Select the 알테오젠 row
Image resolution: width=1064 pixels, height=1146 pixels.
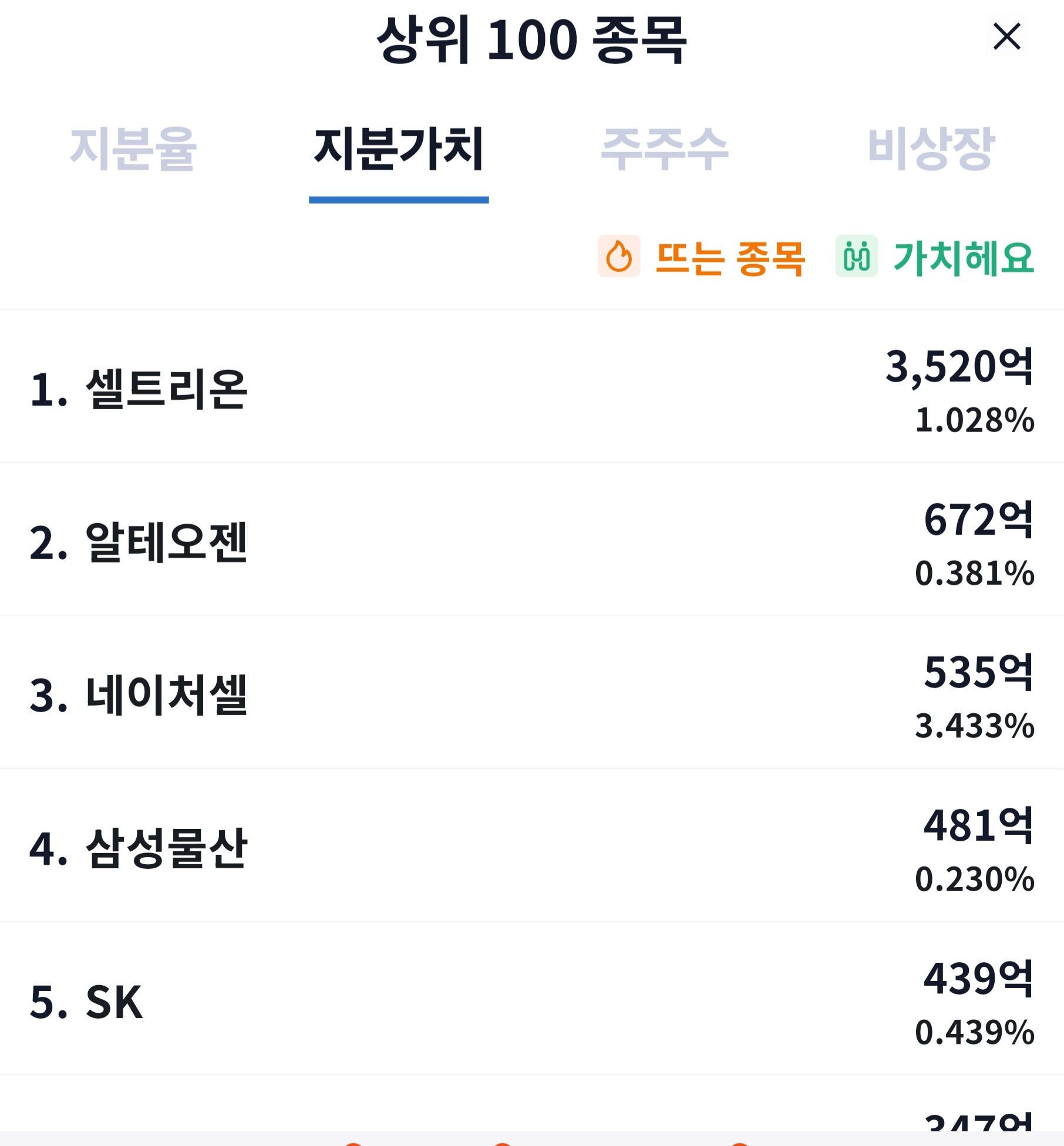(x=532, y=540)
